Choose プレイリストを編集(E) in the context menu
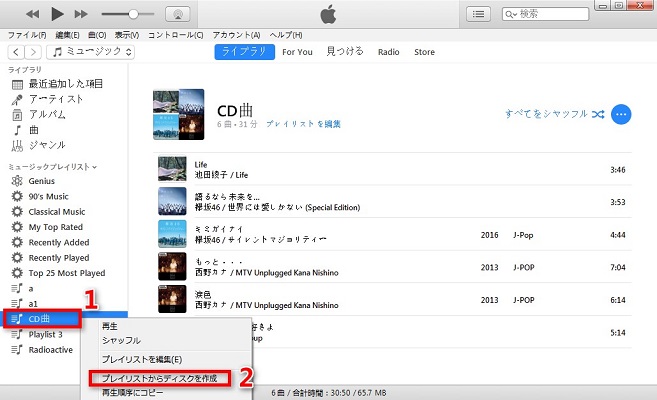The width and height of the screenshot is (657, 400). pos(142,359)
